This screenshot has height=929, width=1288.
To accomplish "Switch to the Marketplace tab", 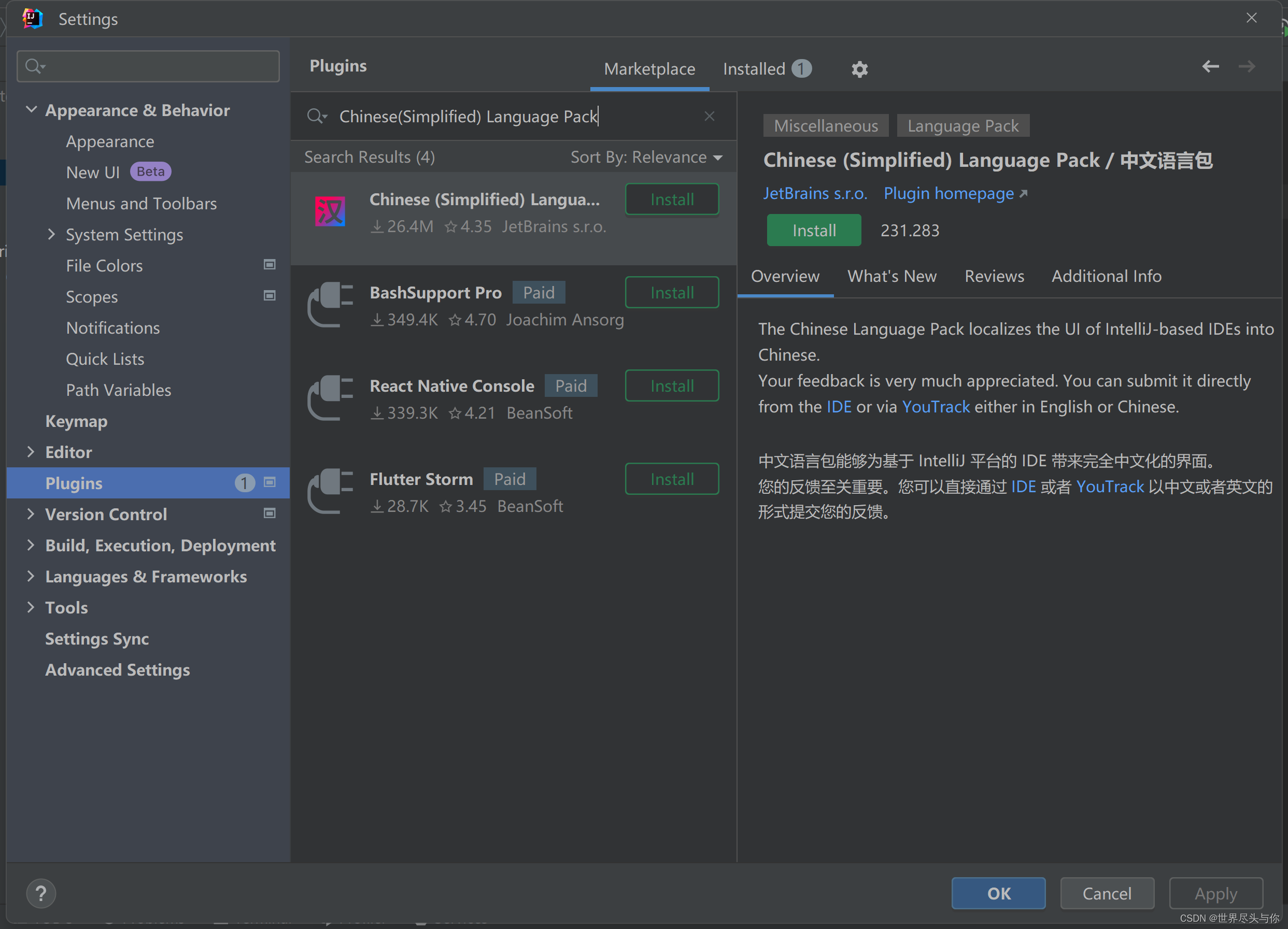I will [649, 69].
